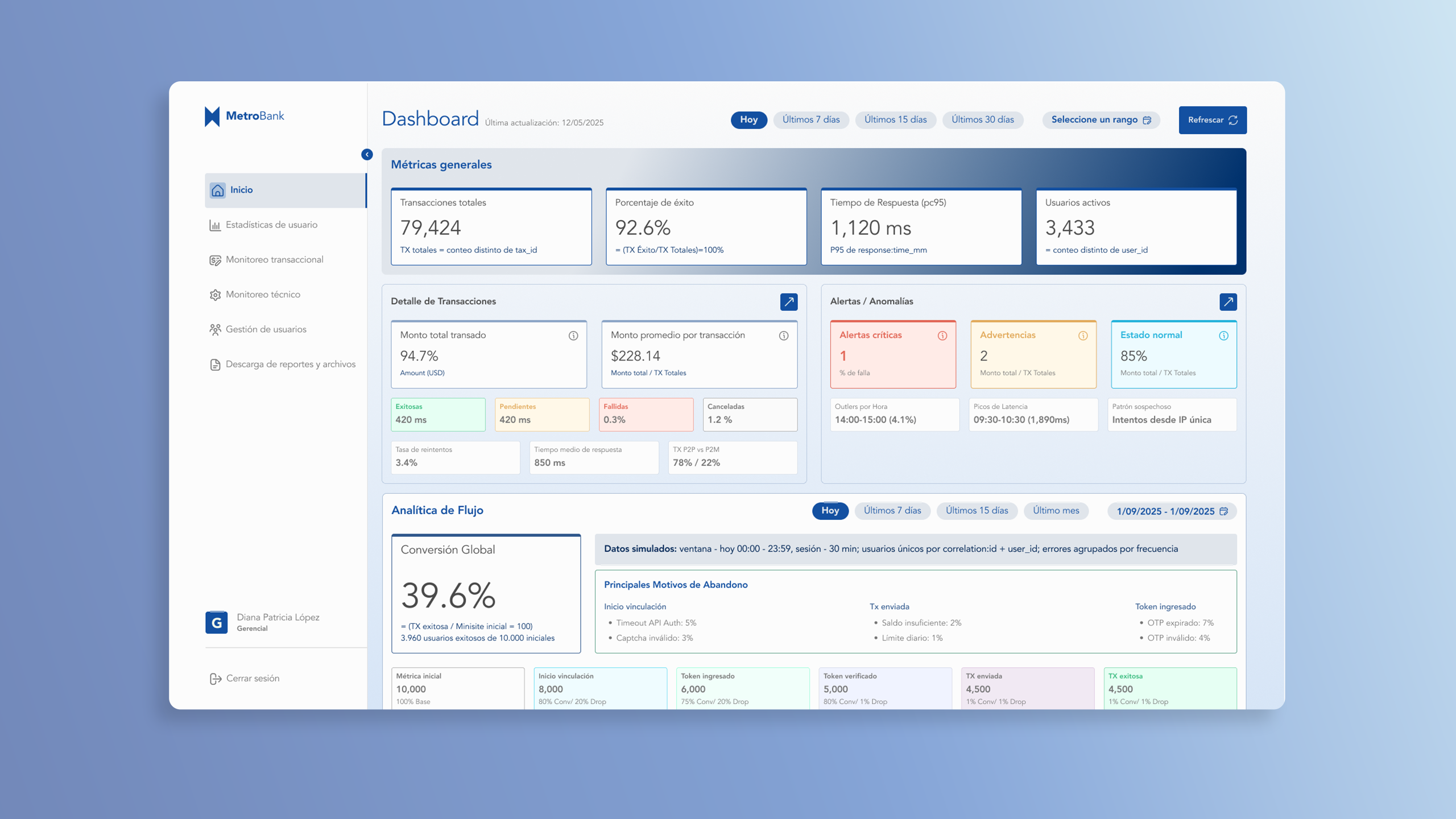The width and height of the screenshot is (1456, 819).
Task: Open the Diana Patricia López profile avatar
Action: tap(217, 622)
